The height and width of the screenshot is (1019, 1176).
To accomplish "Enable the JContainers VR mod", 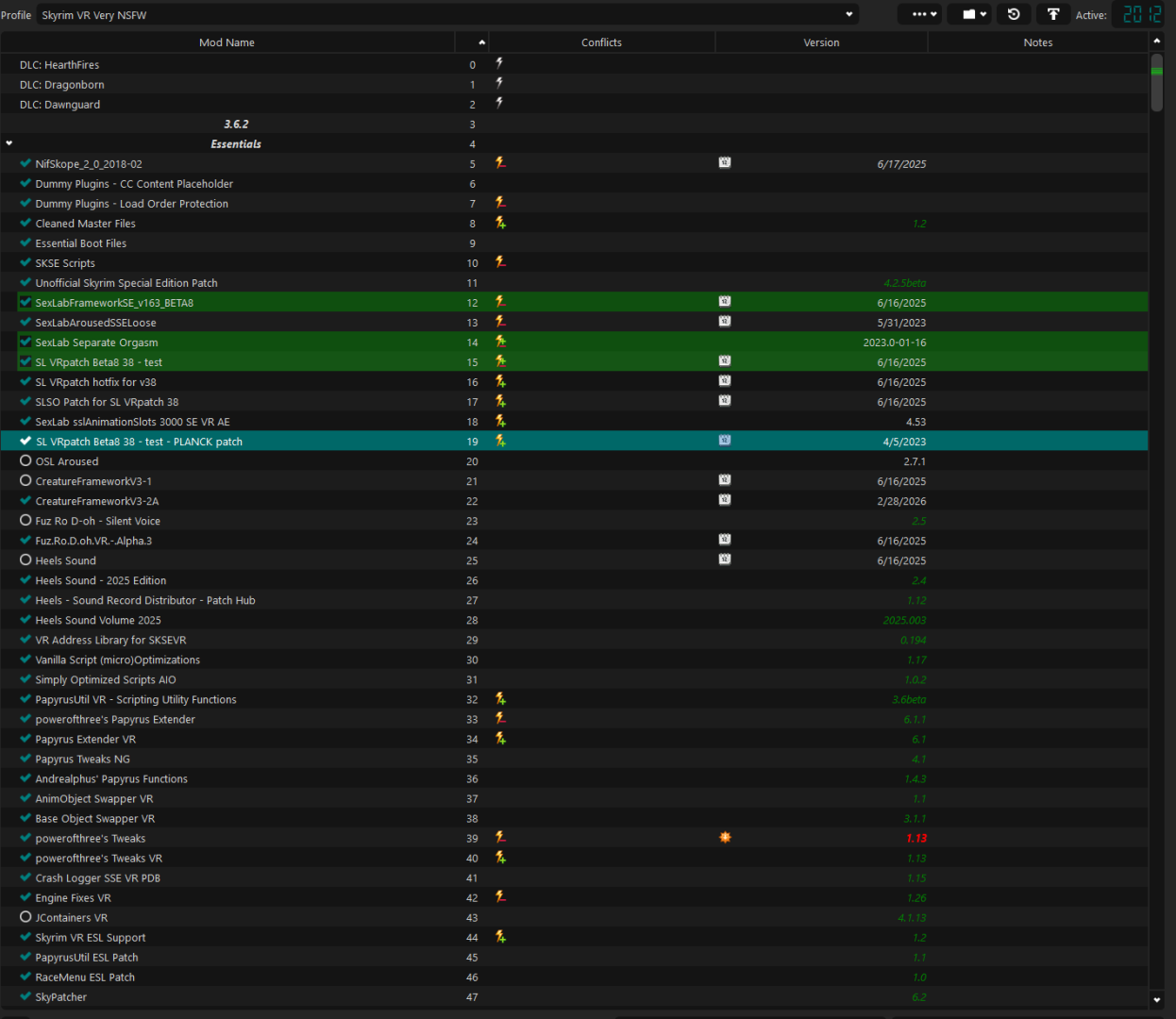I will pyautogui.click(x=25, y=917).
